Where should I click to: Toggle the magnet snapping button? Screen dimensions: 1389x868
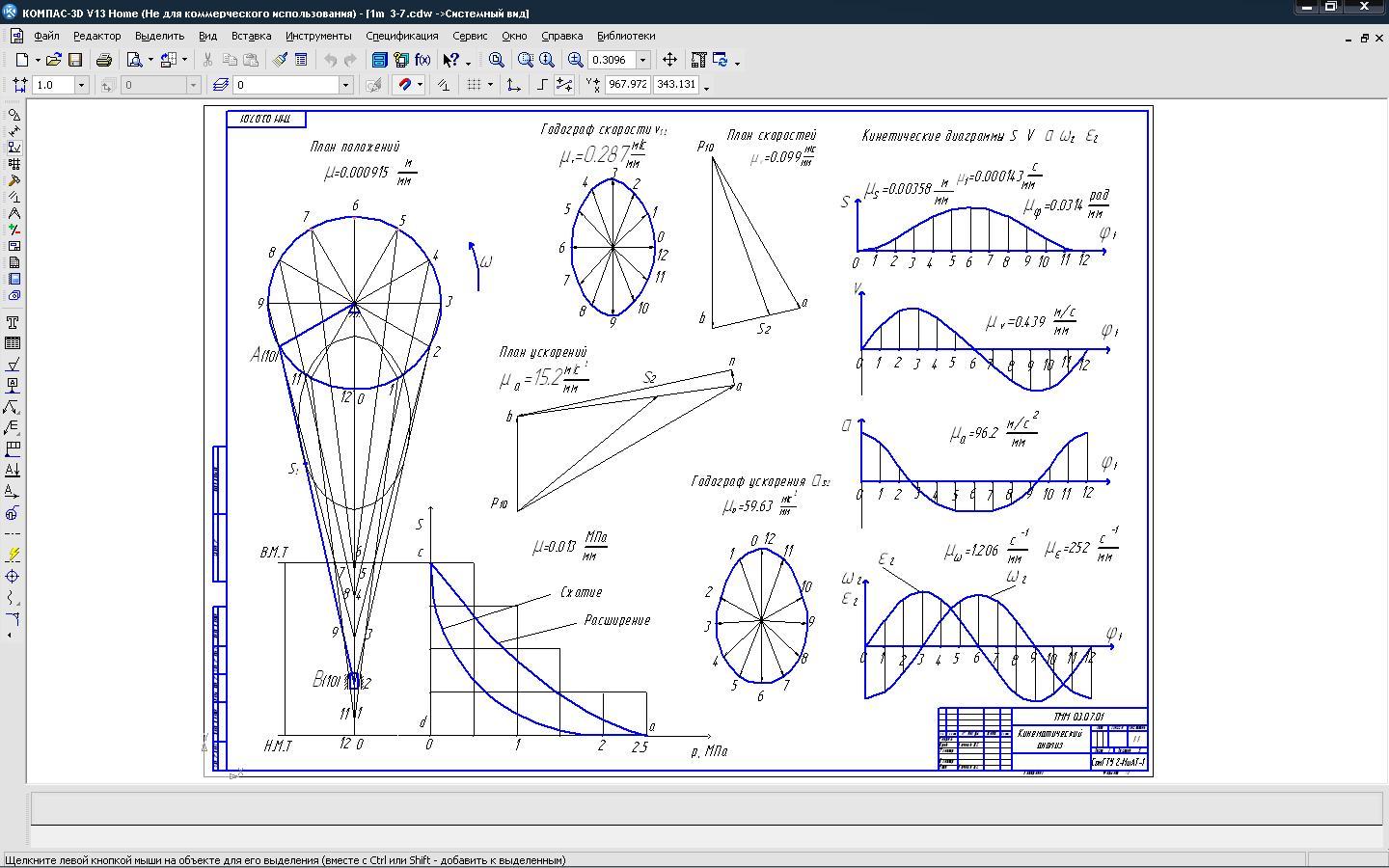point(406,85)
